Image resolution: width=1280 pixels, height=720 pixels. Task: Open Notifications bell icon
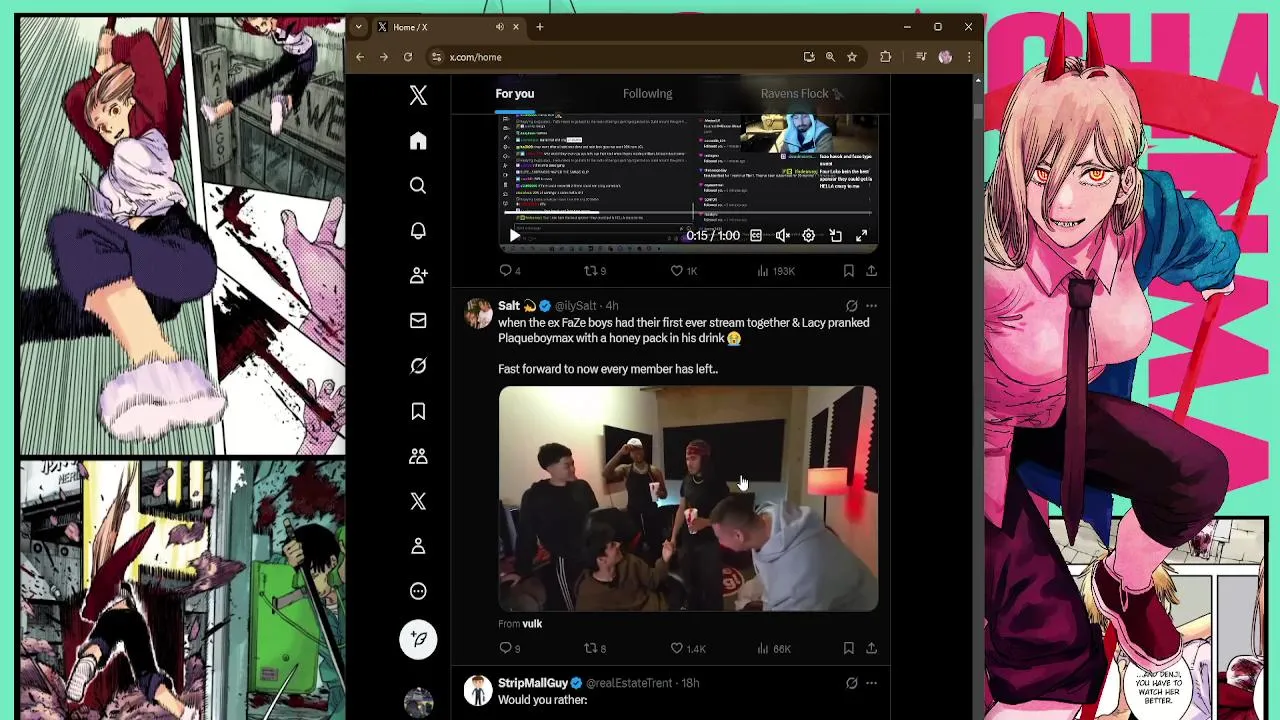418,231
